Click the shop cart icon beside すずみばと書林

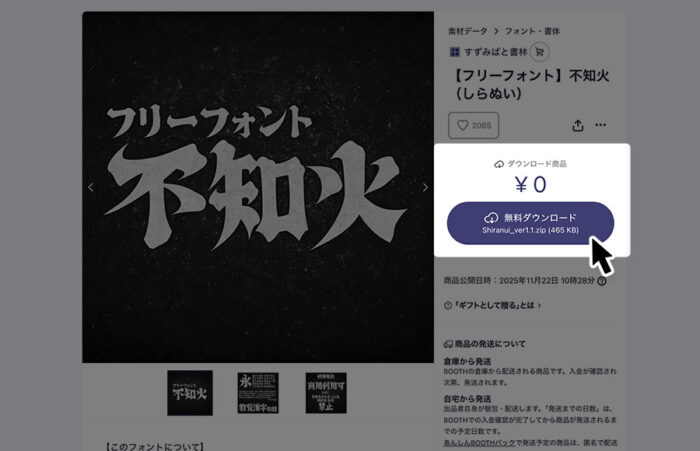(539, 52)
